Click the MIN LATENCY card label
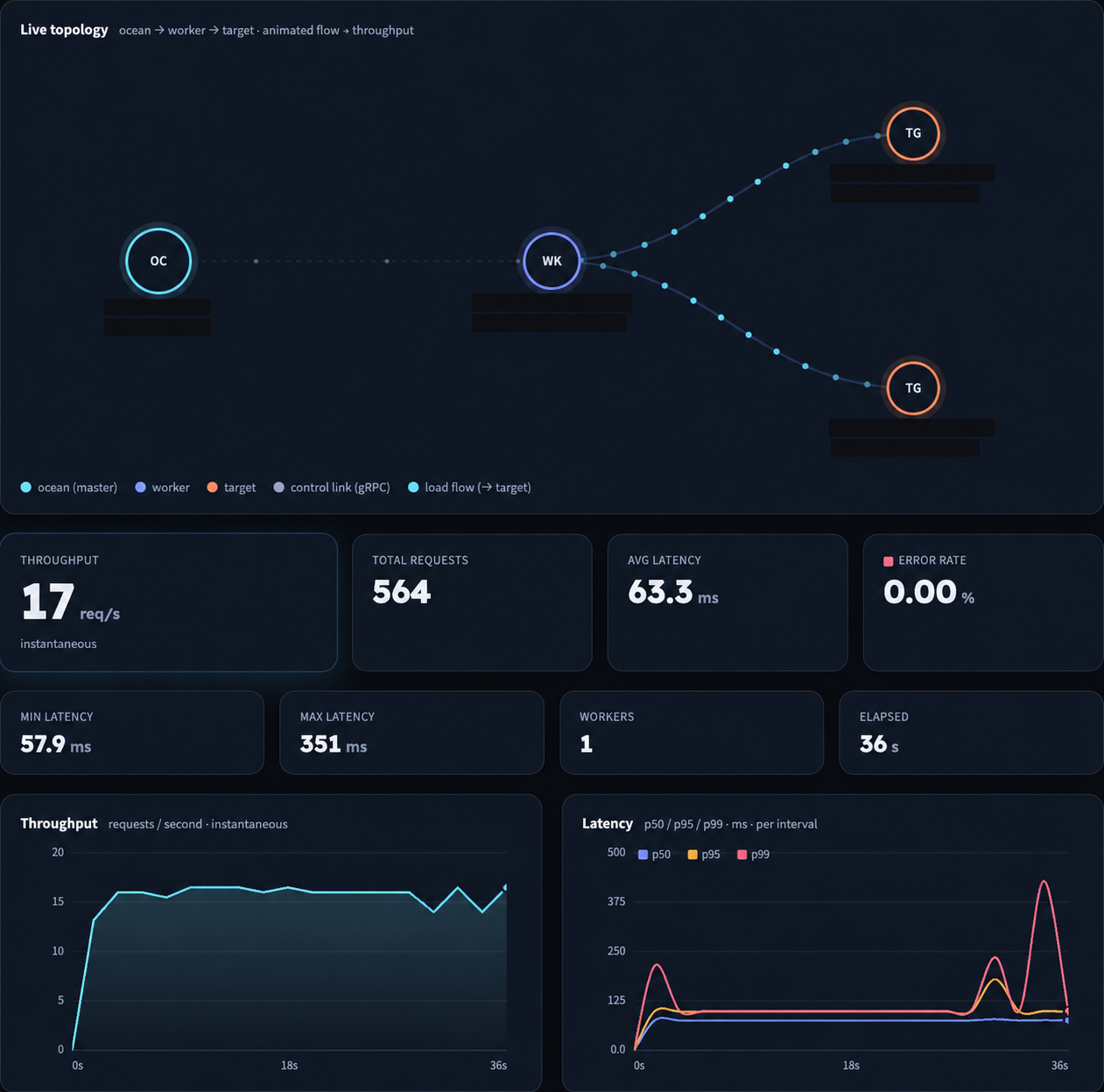The image size is (1104, 1092). point(57,716)
